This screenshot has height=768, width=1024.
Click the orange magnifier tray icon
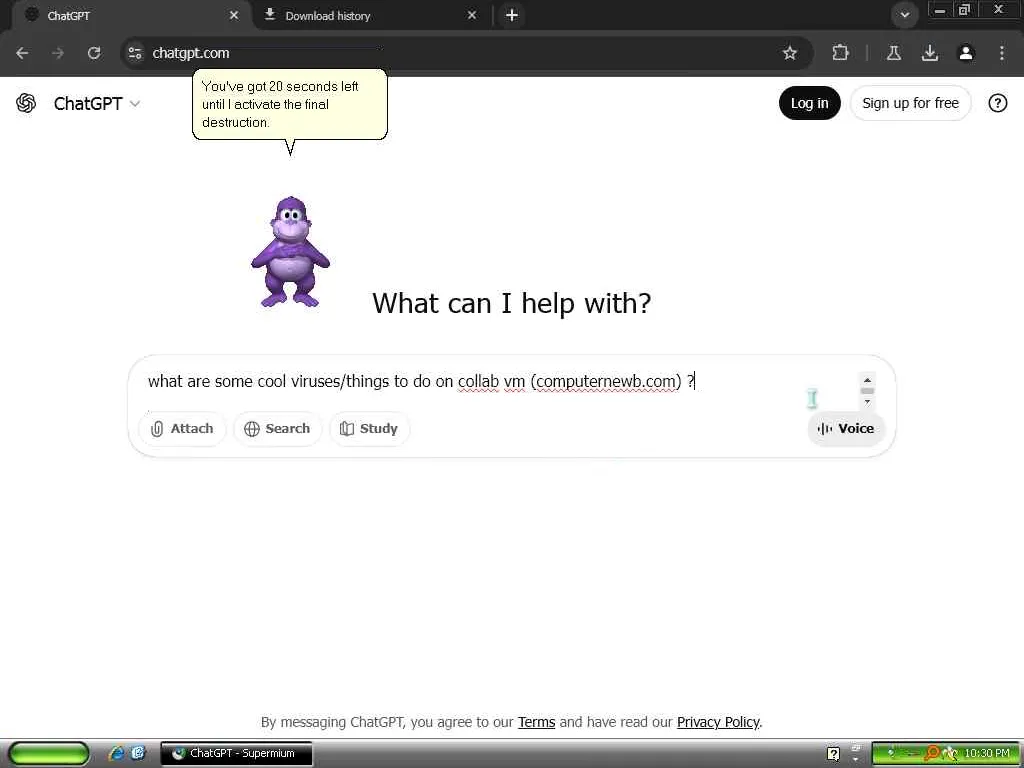(x=931, y=753)
